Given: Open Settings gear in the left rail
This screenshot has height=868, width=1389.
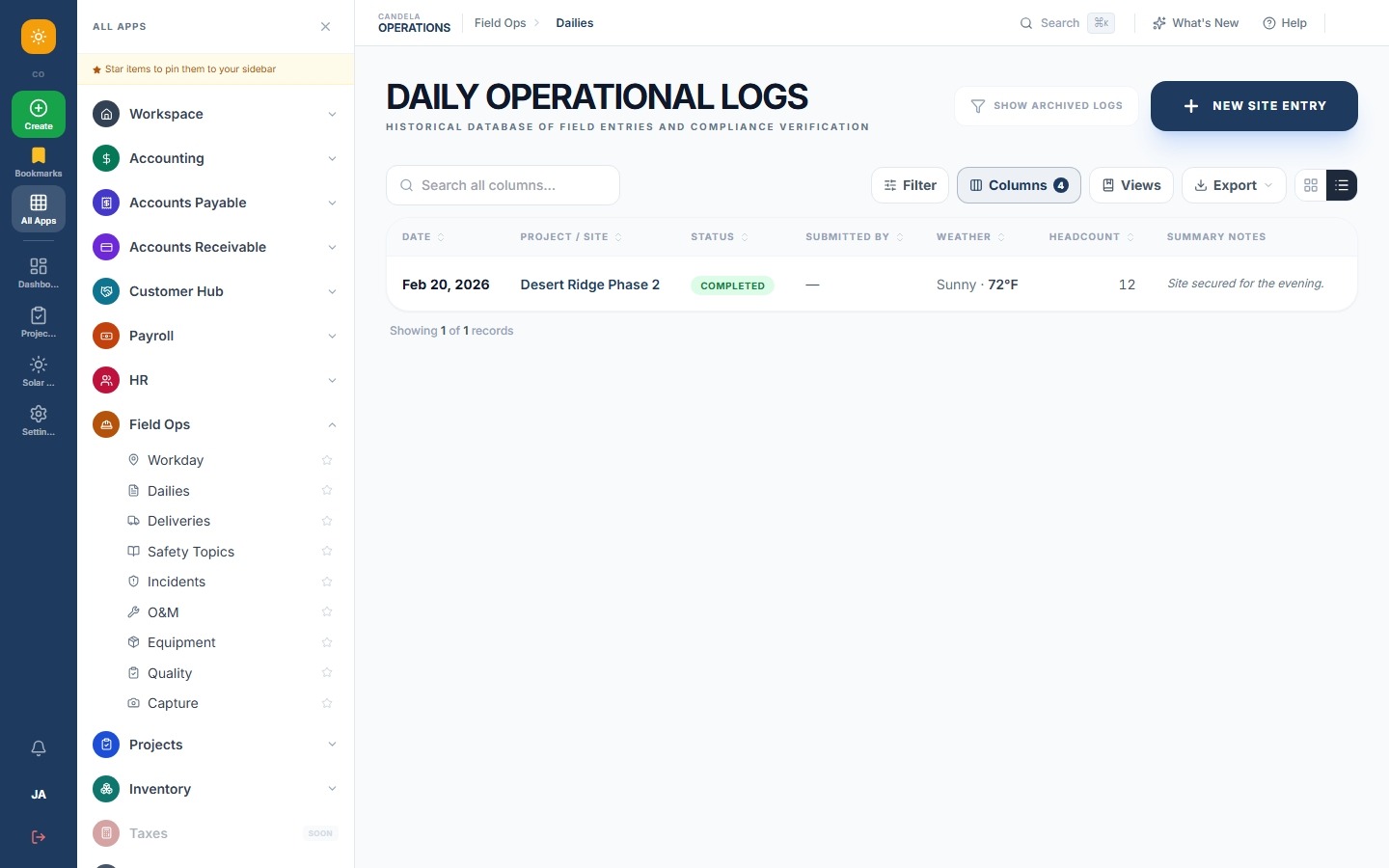Looking at the screenshot, I should pos(39,420).
